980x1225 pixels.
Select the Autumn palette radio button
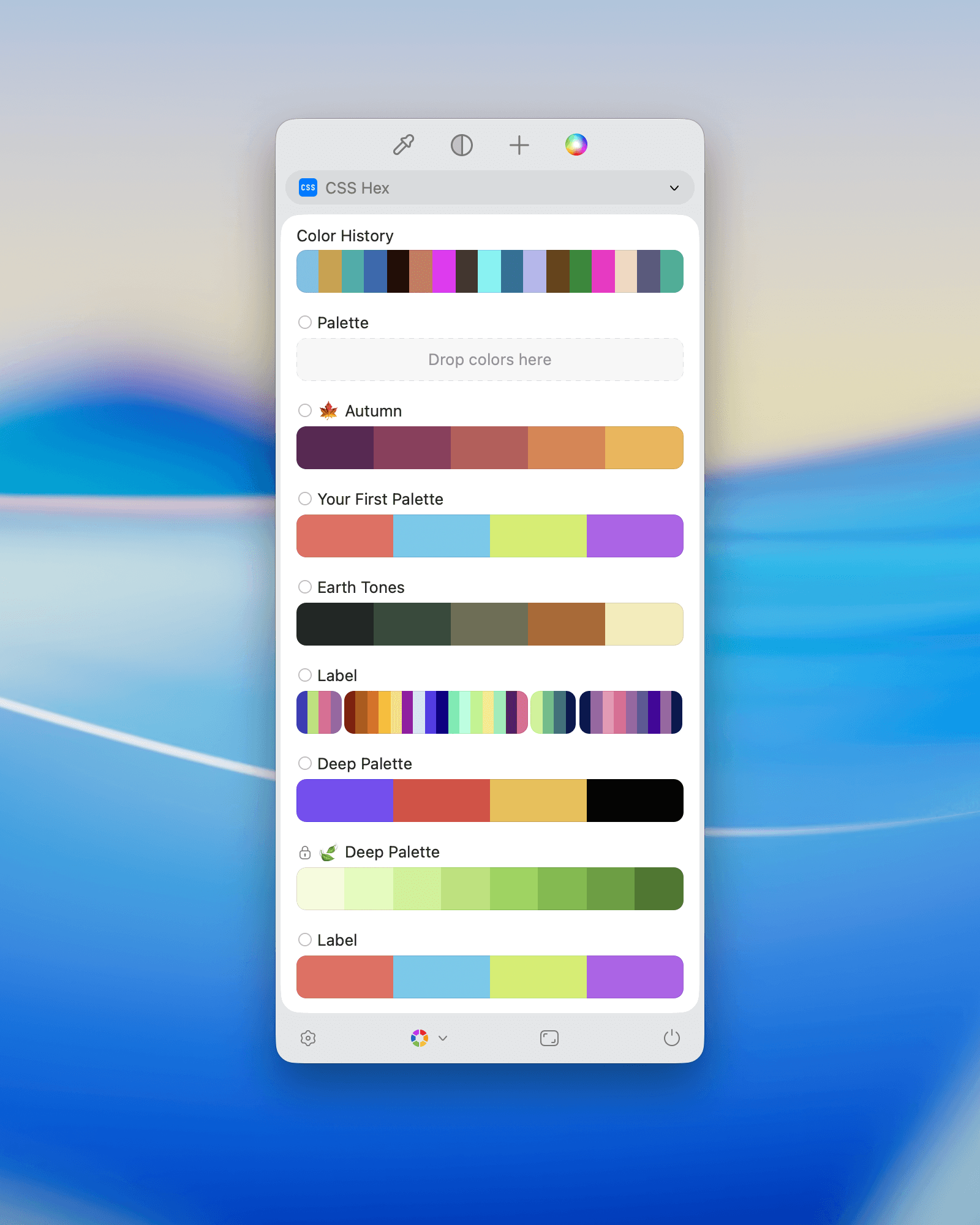pyautogui.click(x=305, y=410)
